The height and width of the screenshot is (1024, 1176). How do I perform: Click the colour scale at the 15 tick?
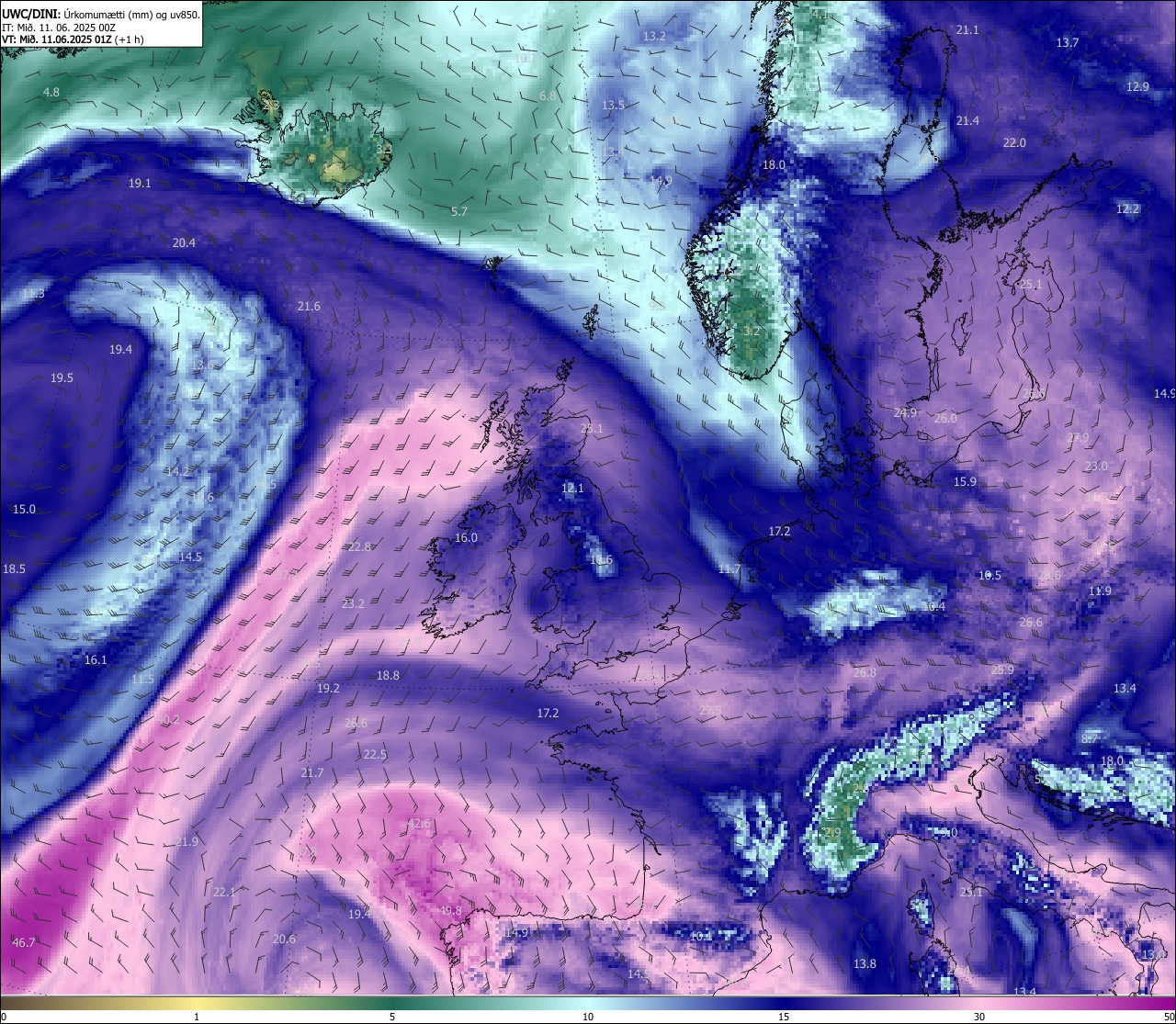point(784,1017)
